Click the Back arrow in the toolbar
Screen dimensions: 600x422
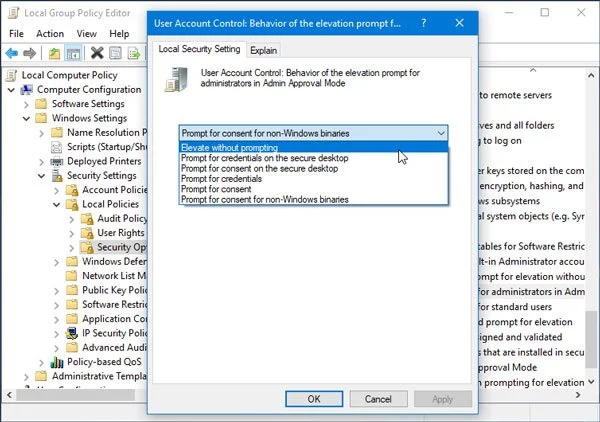[12, 53]
